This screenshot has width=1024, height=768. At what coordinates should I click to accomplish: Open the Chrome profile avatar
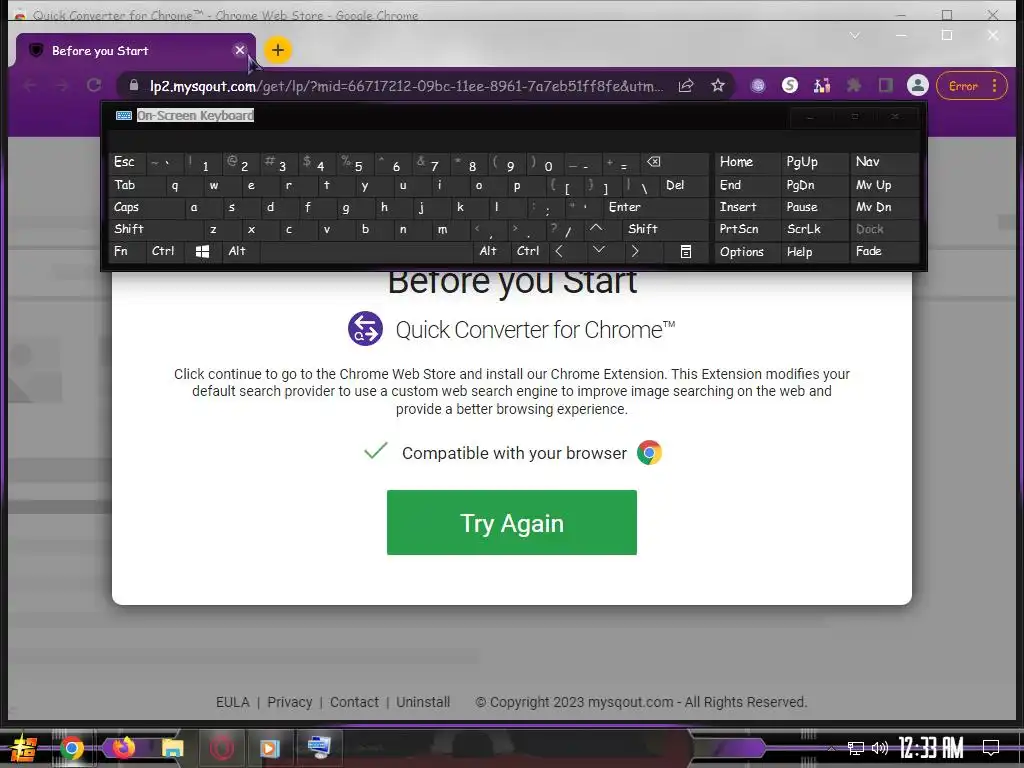pos(918,86)
